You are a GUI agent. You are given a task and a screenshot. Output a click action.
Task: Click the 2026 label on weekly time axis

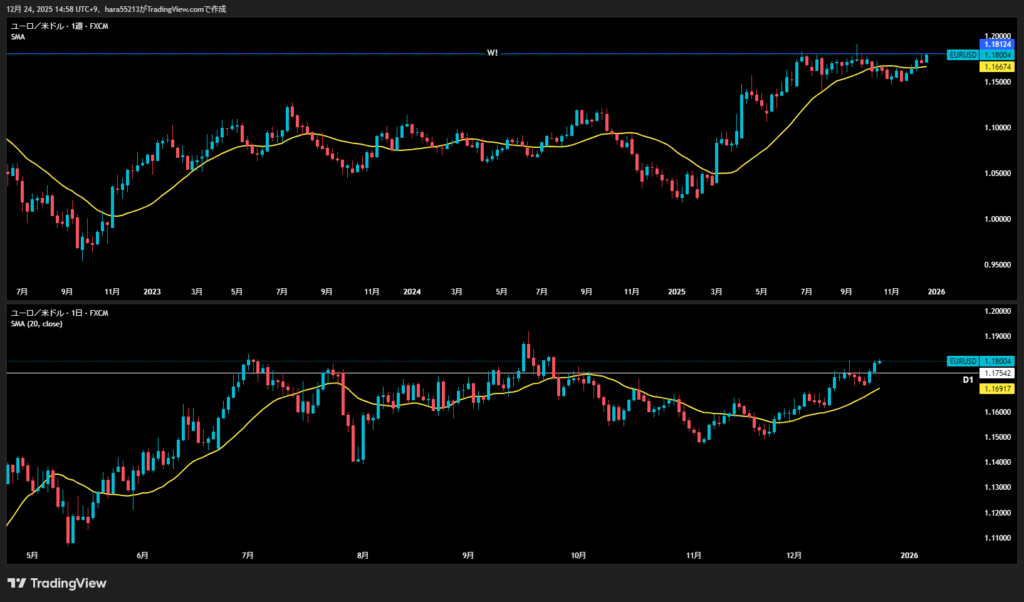tap(936, 292)
